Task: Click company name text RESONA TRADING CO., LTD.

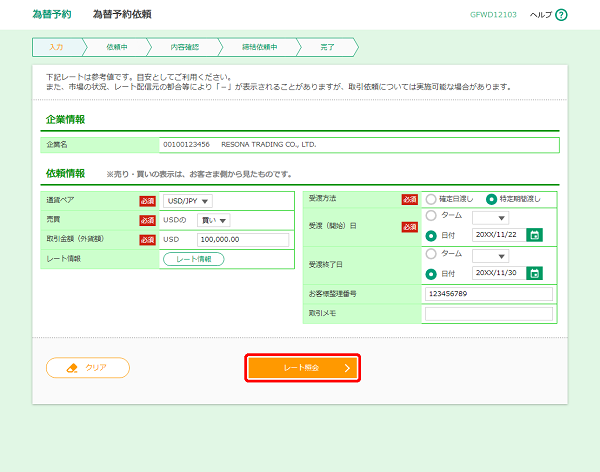Action: click(x=269, y=145)
